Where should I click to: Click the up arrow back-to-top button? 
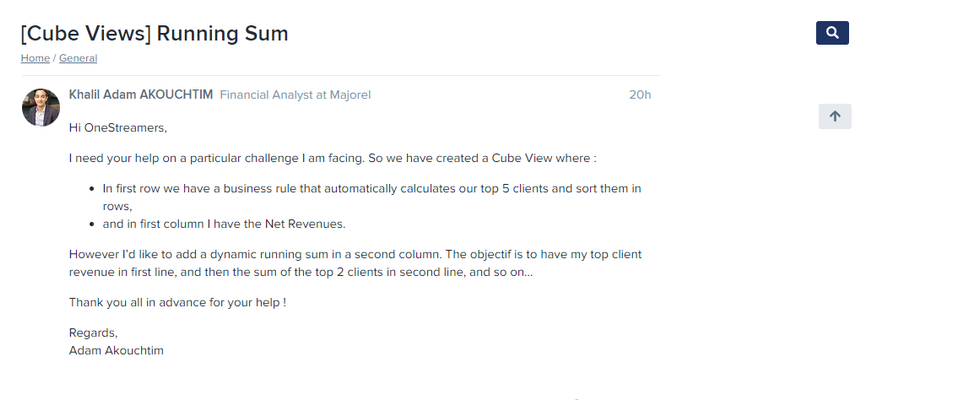[x=834, y=116]
